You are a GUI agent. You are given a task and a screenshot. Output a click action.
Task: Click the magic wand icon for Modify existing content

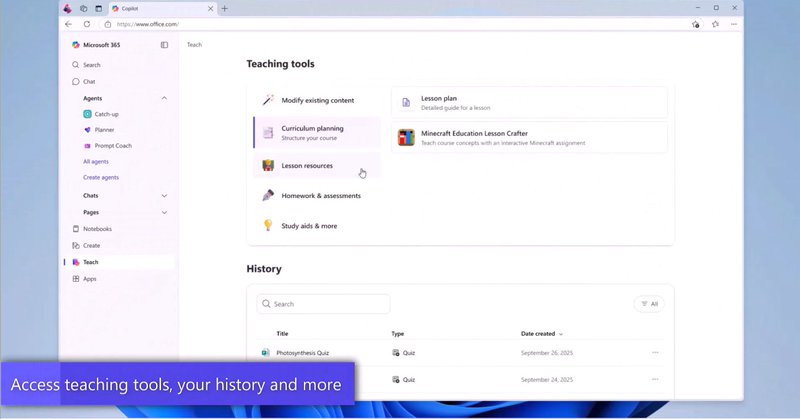tap(268, 100)
